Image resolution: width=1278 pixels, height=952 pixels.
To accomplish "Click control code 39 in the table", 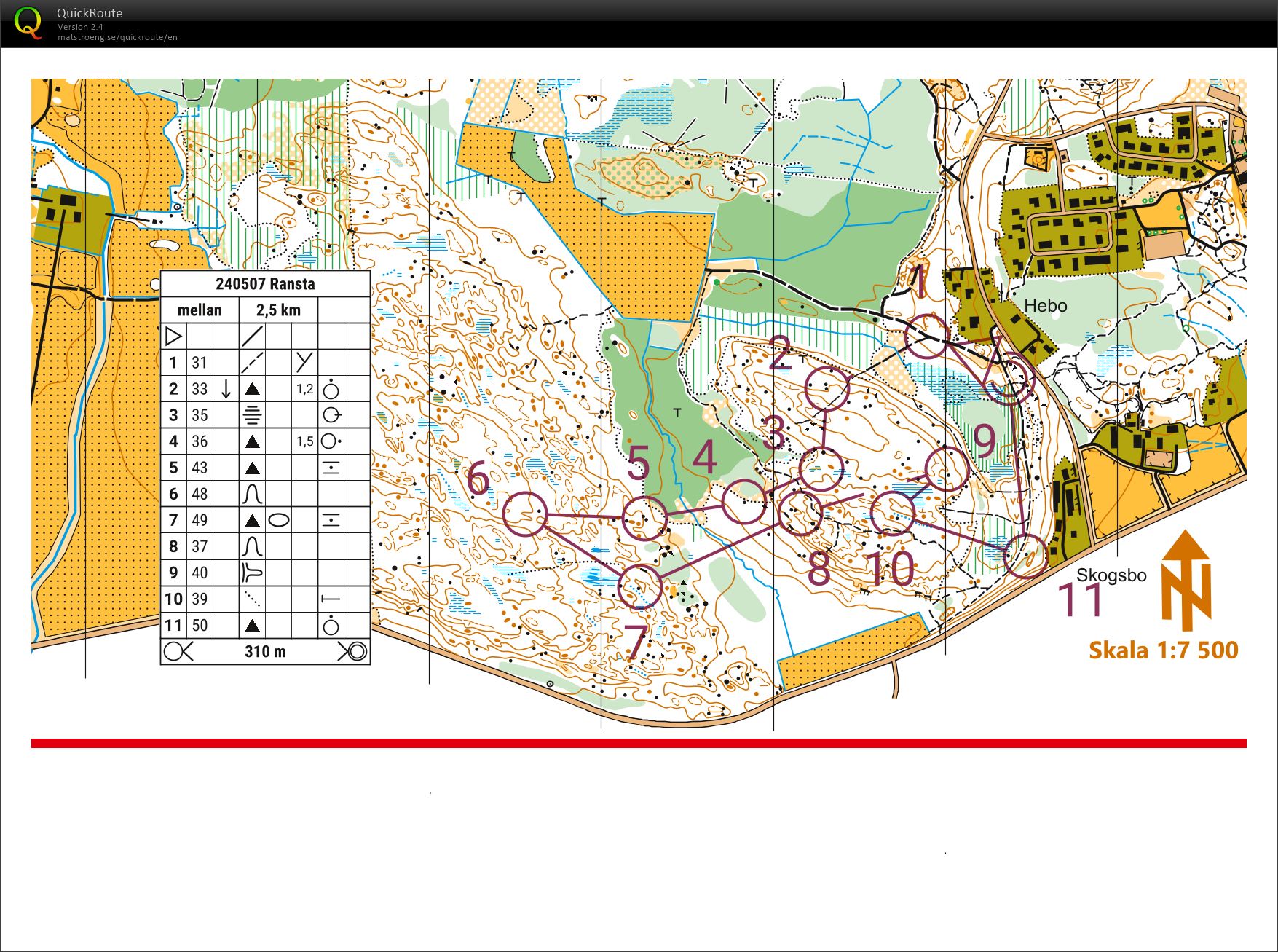I will coord(200,599).
